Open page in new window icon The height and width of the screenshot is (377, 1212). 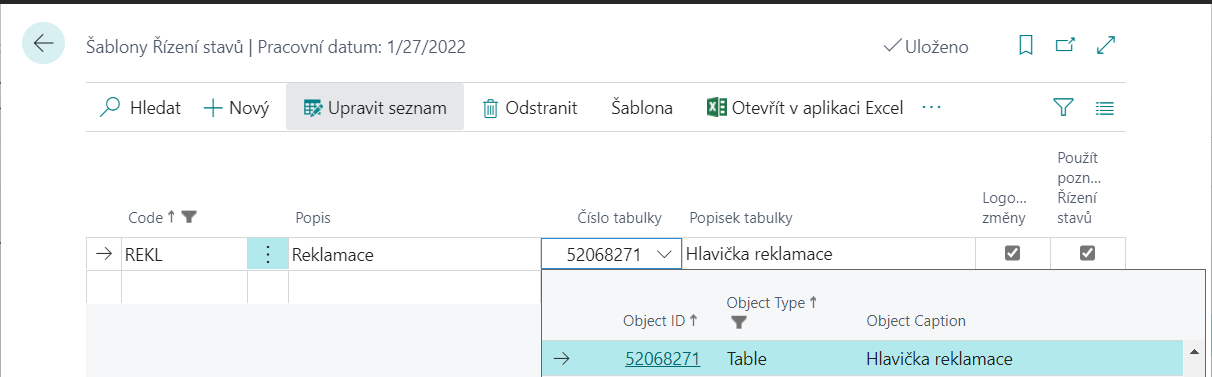1065,45
